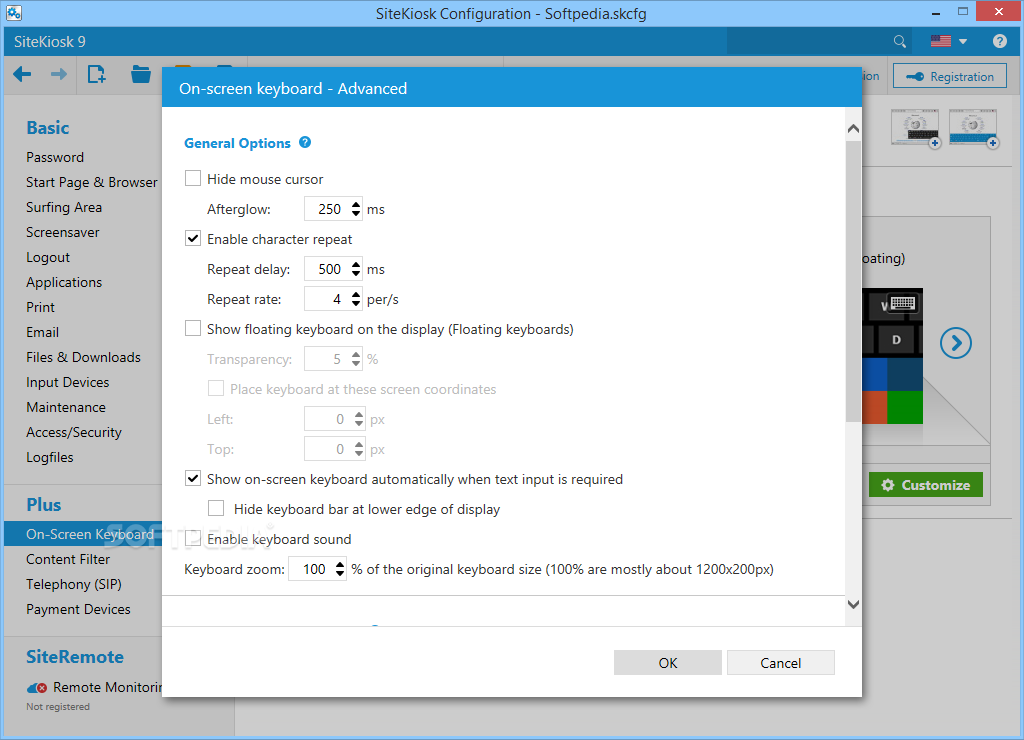
Task: Enable Hide mouse cursor checkbox
Action: (x=193, y=178)
